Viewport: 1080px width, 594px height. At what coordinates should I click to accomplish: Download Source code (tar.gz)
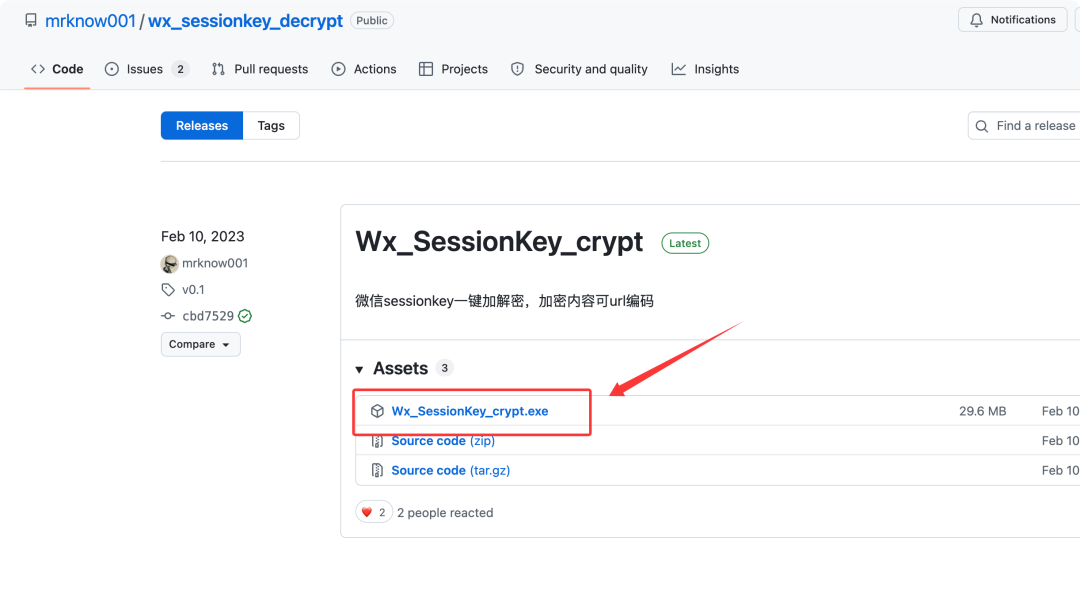click(x=450, y=471)
